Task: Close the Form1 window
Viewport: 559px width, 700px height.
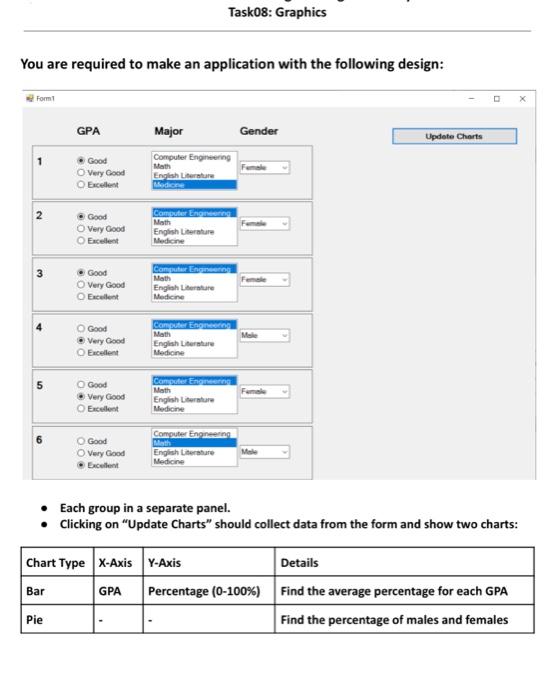Action: [522, 99]
